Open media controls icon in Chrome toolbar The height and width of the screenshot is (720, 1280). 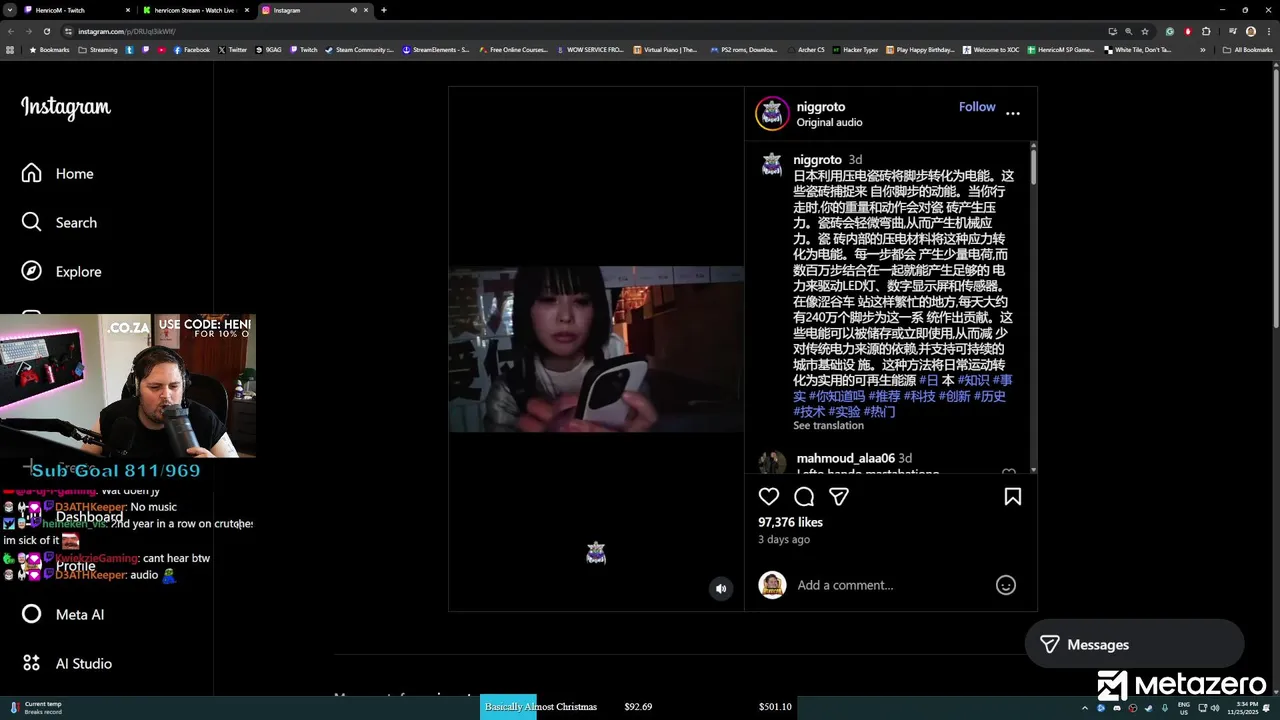tap(1233, 31)
